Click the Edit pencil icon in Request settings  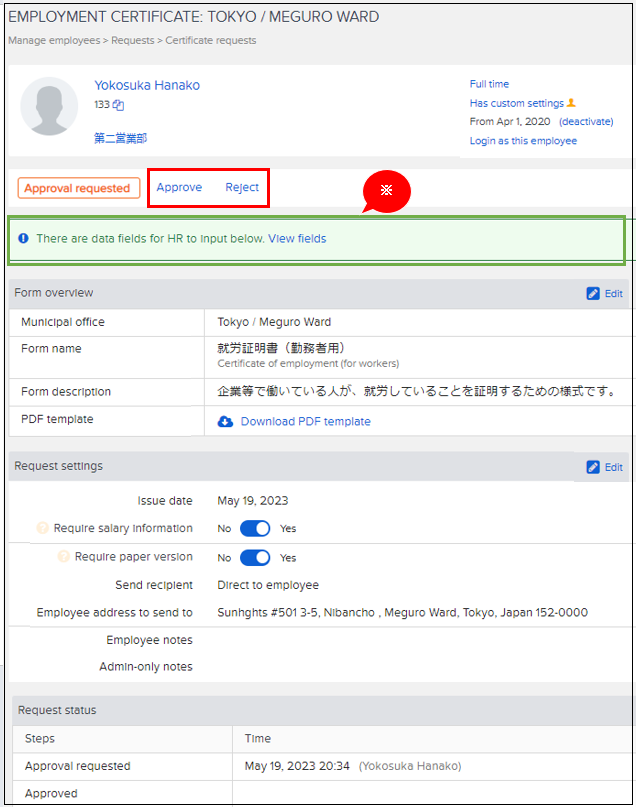point(593,467)
